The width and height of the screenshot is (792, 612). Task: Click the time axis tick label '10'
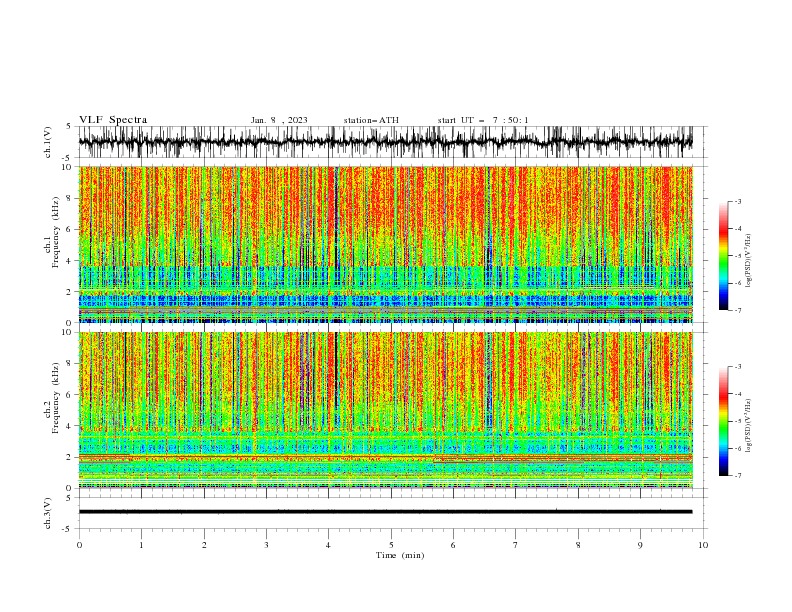coord(703,545)
